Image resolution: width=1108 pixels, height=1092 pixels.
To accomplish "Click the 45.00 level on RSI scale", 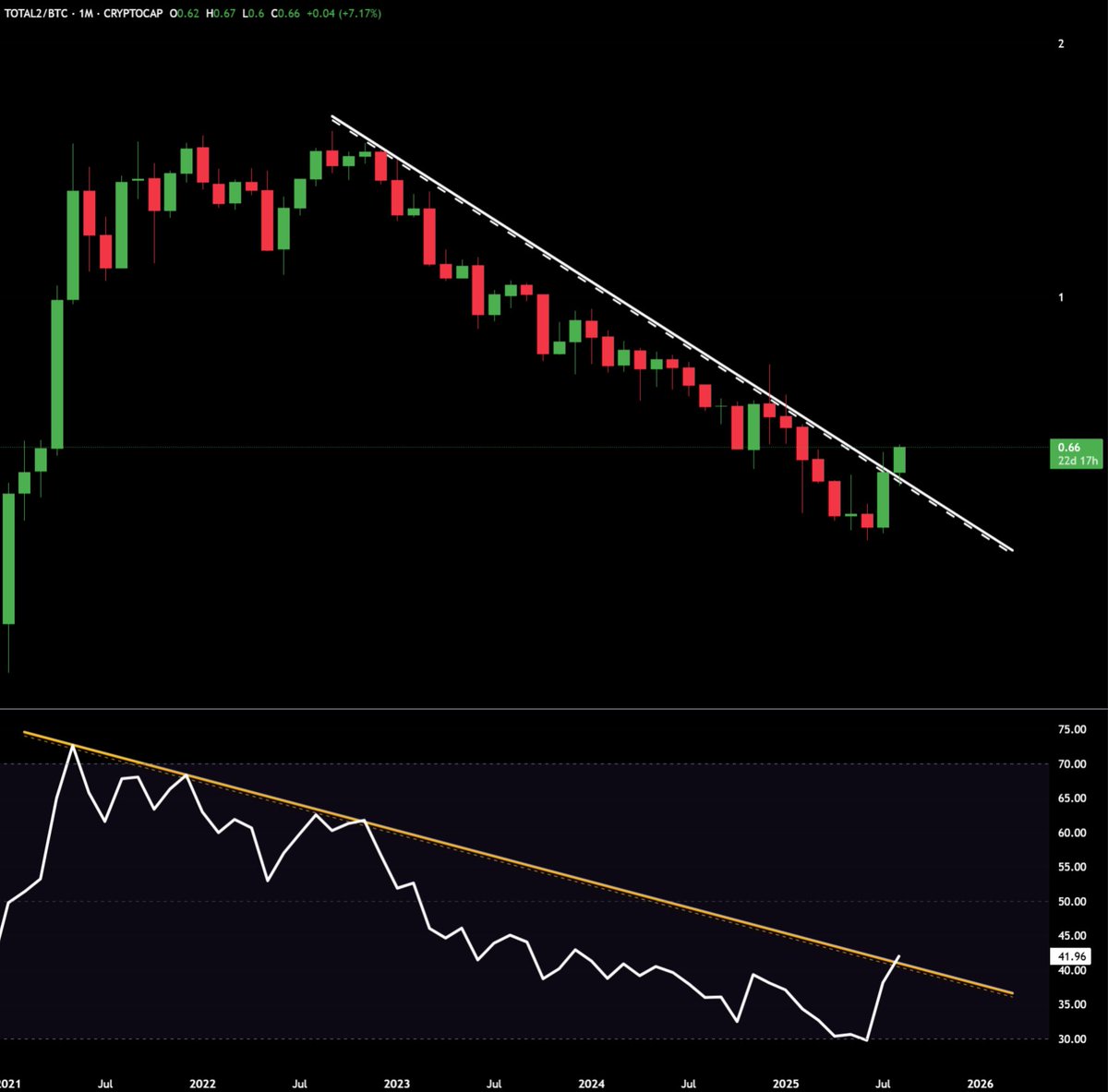I will pos(1072,936).
